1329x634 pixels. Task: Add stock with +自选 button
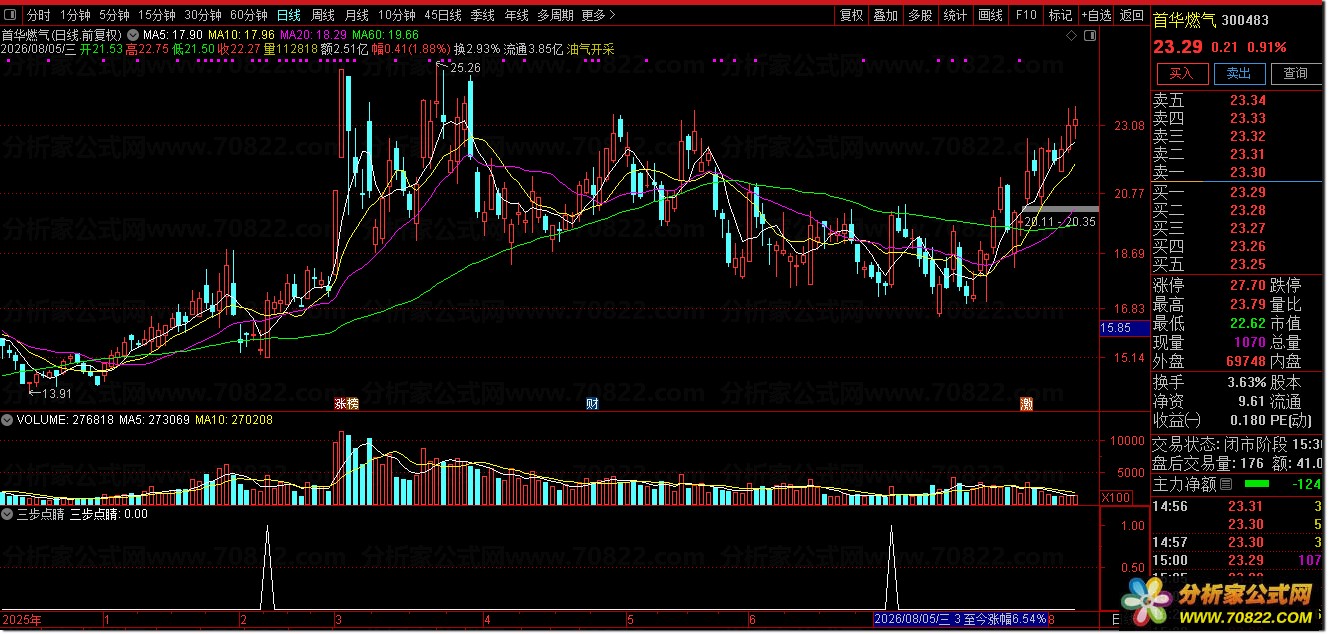[1096, 15]
